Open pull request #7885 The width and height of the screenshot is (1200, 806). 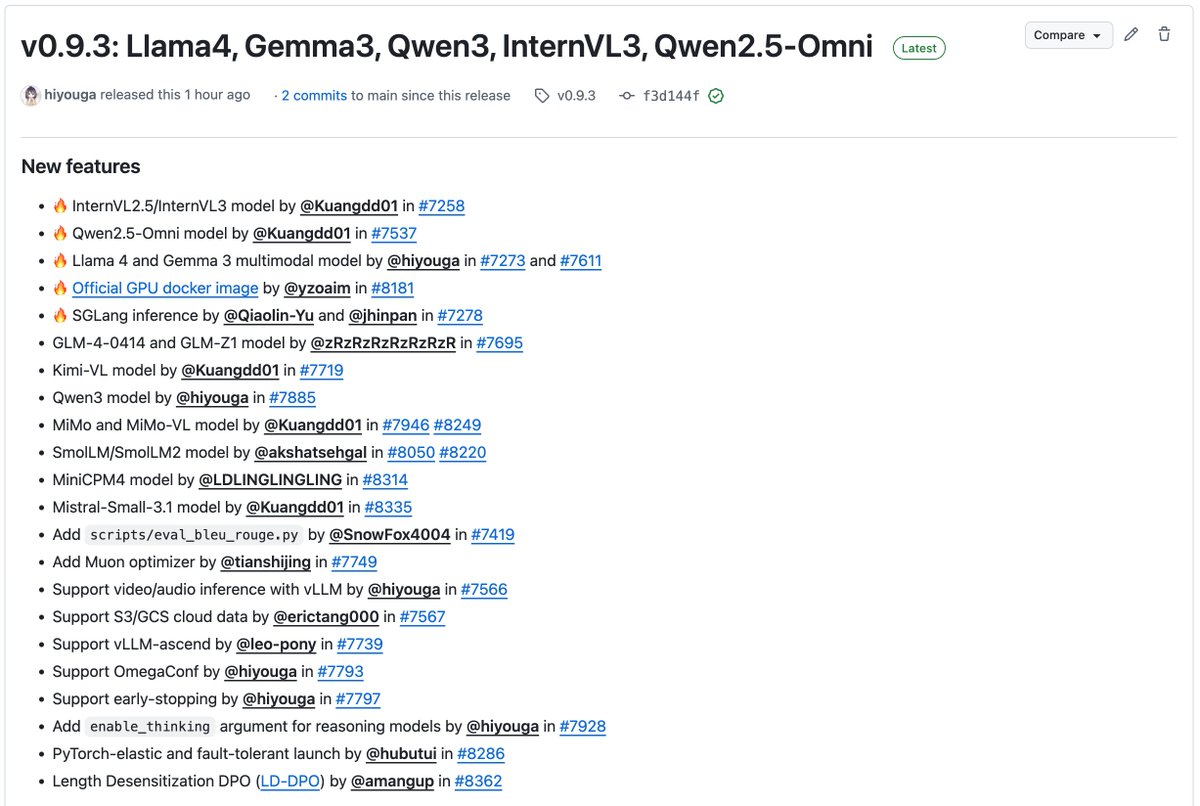[292, 397]
